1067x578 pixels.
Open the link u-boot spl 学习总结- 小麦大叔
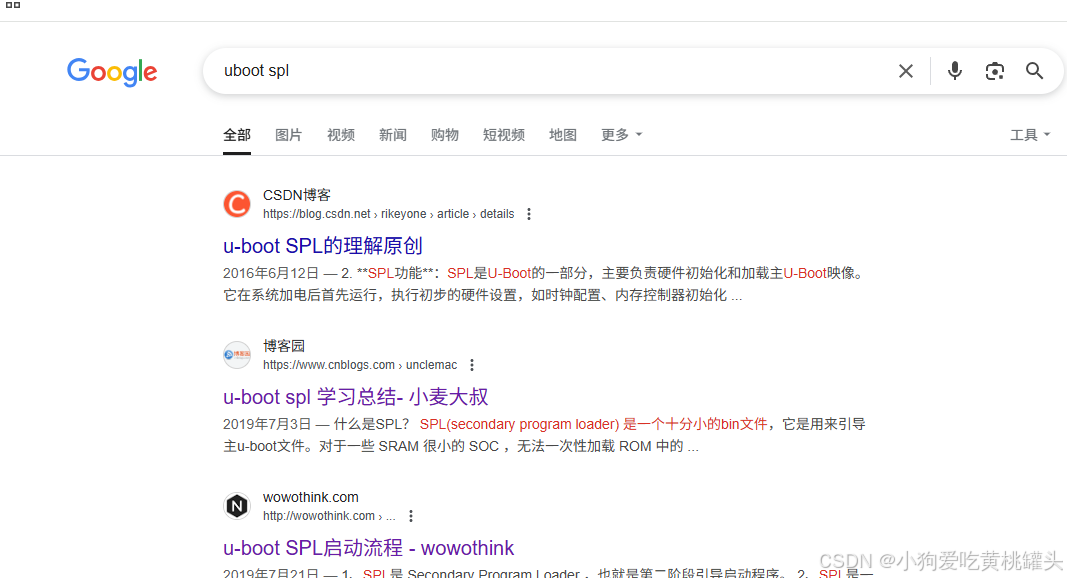(356, 397)
